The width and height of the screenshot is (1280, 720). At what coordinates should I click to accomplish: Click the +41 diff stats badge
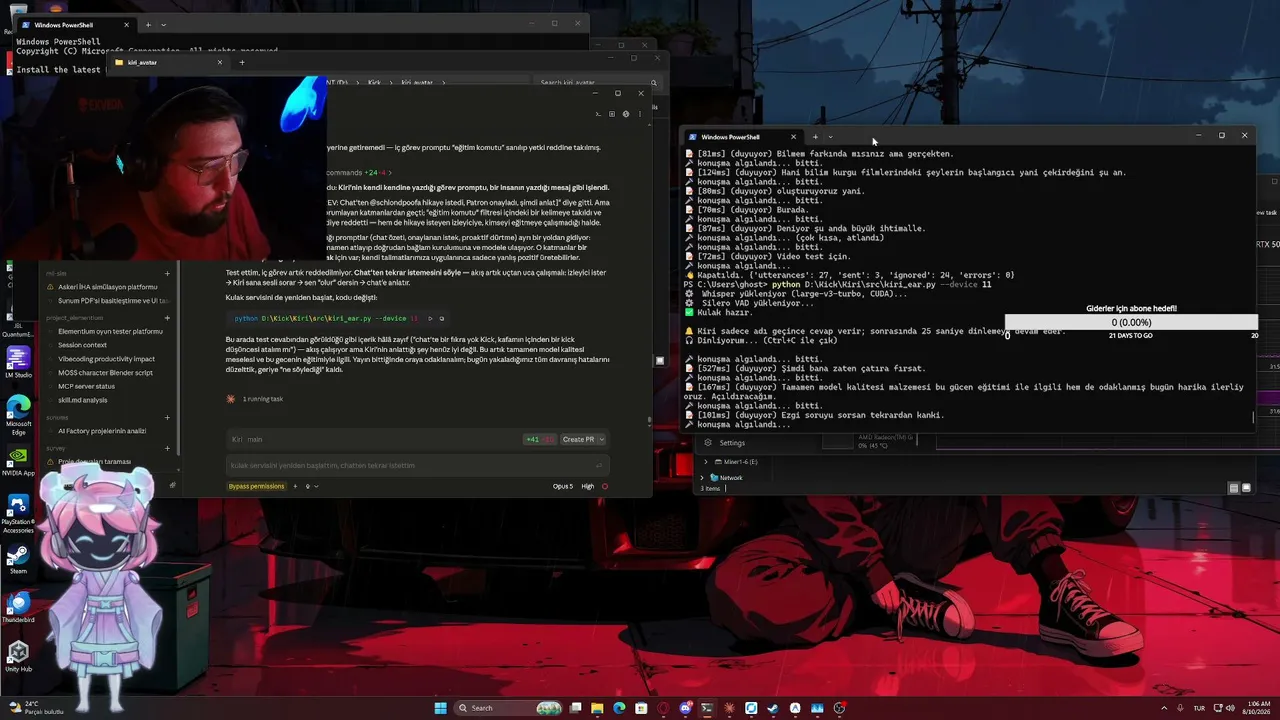540,439
